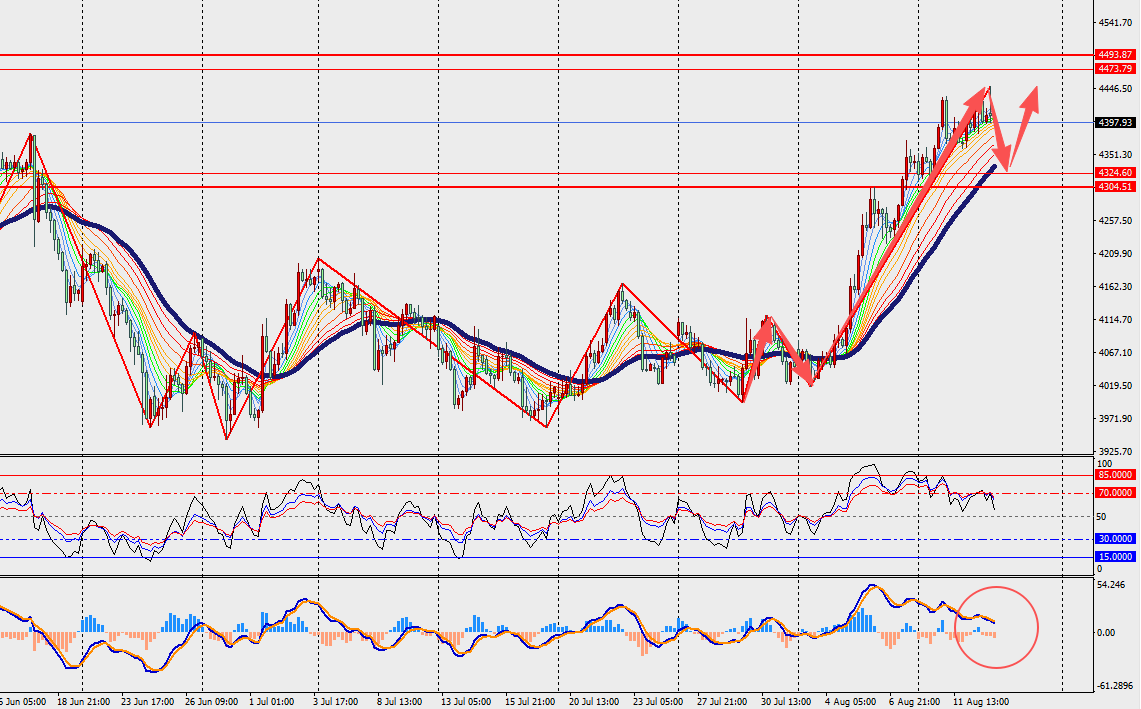Click the 4257.50 price axis label
This screenshot has width=1141, height=709.
[x=1116, y=221]
